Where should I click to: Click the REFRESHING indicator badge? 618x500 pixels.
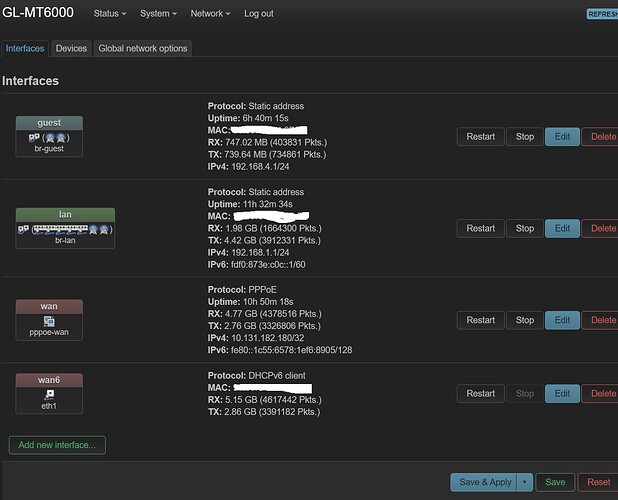tap(603, 14)
